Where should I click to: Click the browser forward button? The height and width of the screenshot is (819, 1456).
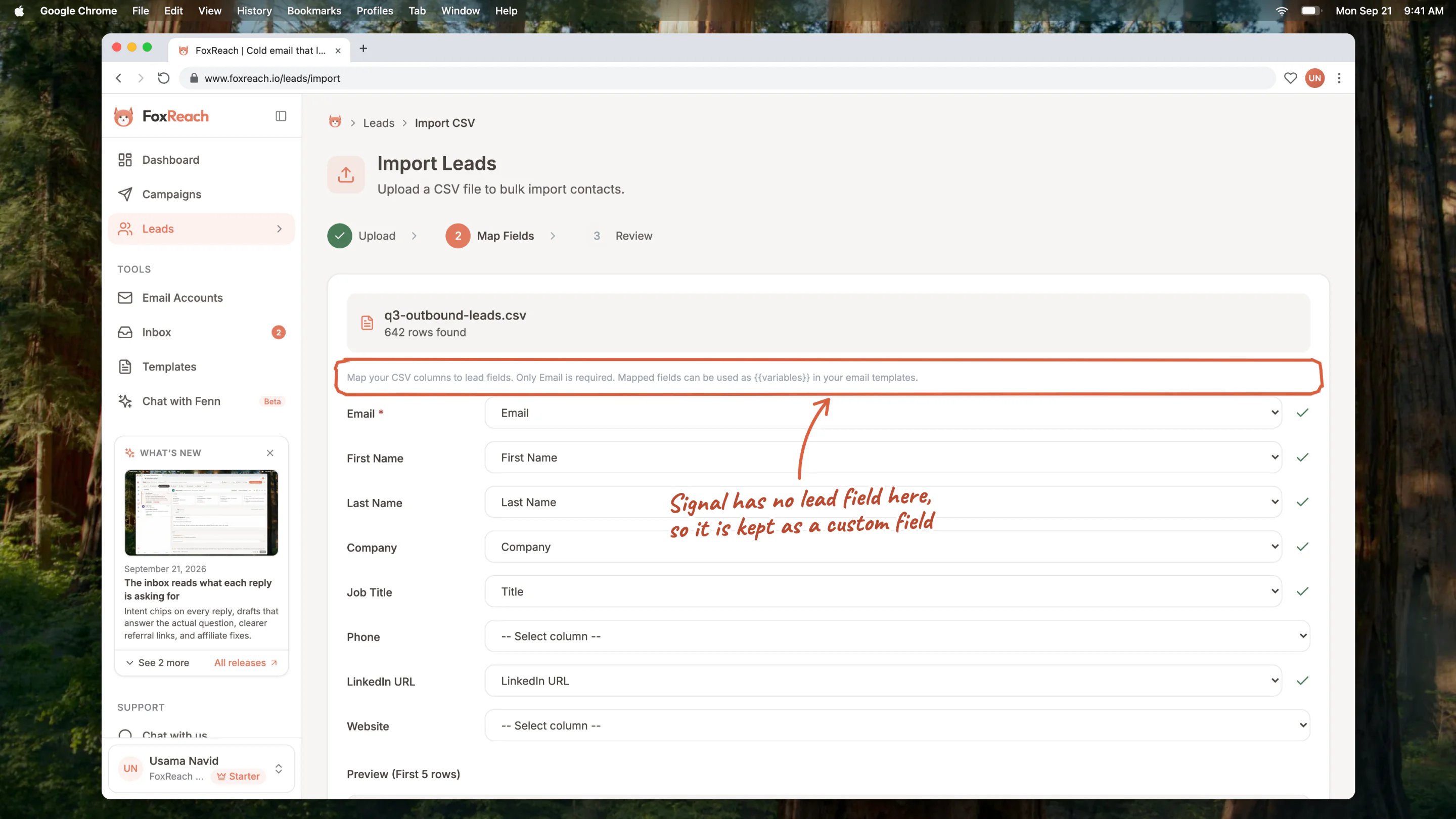coord(141,78)
